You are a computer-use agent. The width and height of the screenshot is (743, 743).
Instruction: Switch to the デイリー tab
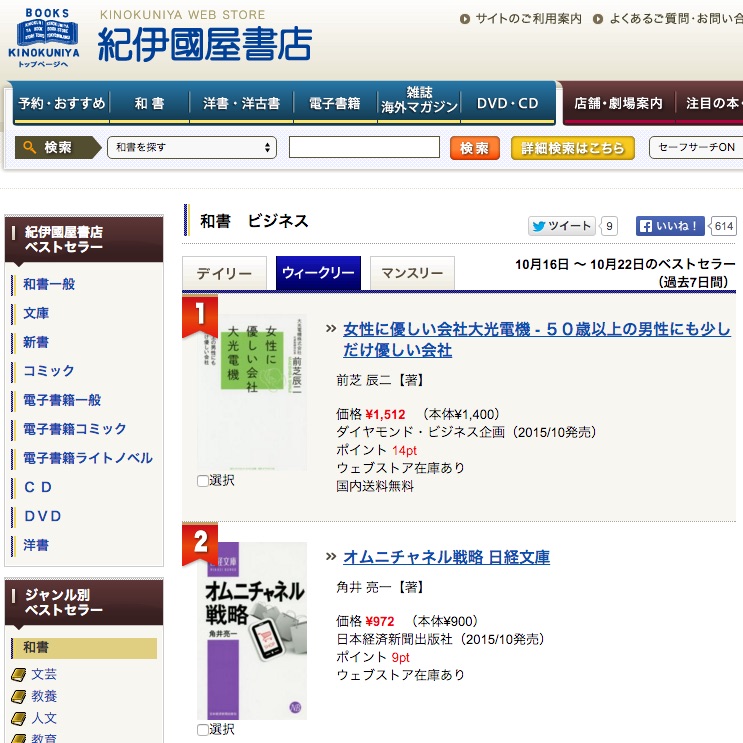pos(224,273)
